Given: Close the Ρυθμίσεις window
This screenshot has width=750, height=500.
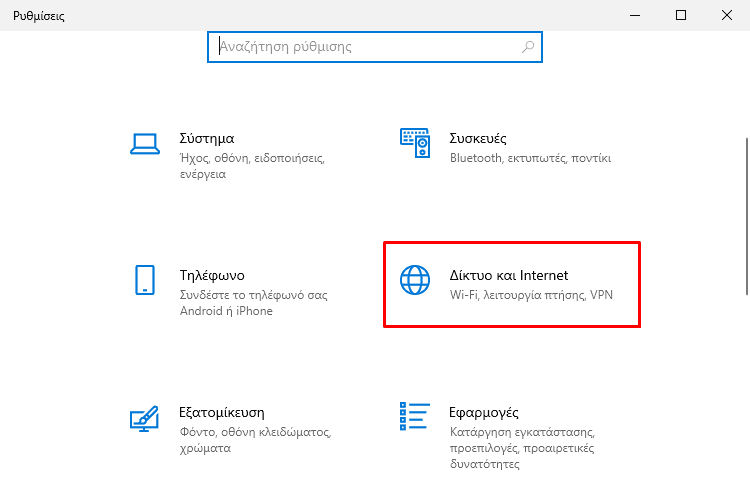Looking at the screenshot, I should 727,15.
